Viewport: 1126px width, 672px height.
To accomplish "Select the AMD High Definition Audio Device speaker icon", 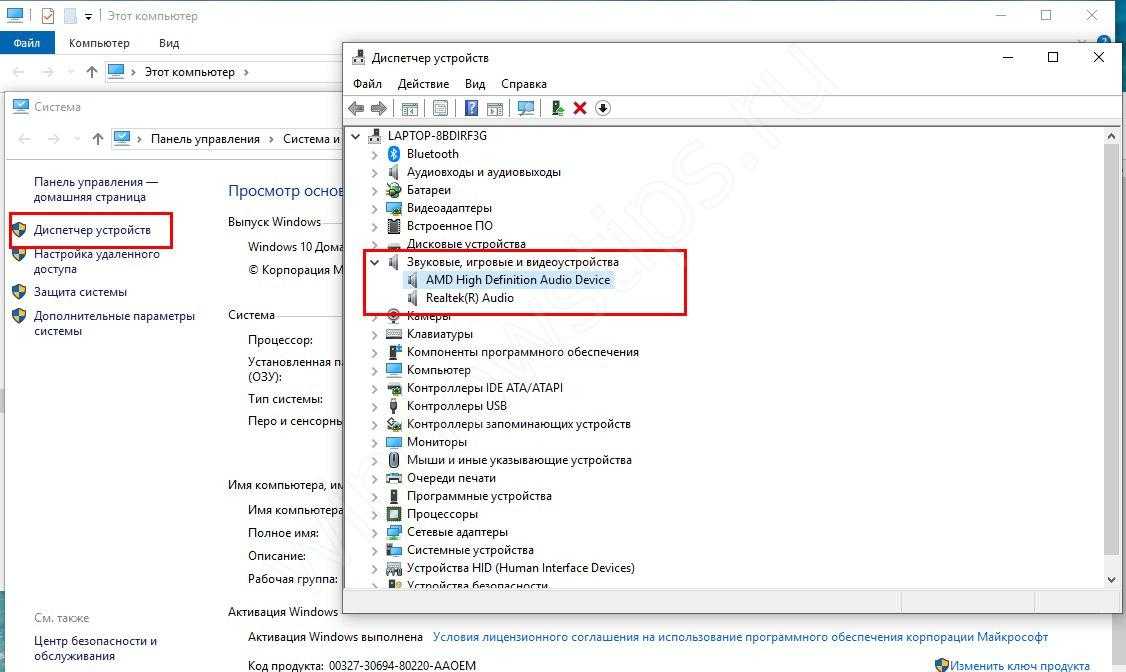I will [x=412, y=280].
